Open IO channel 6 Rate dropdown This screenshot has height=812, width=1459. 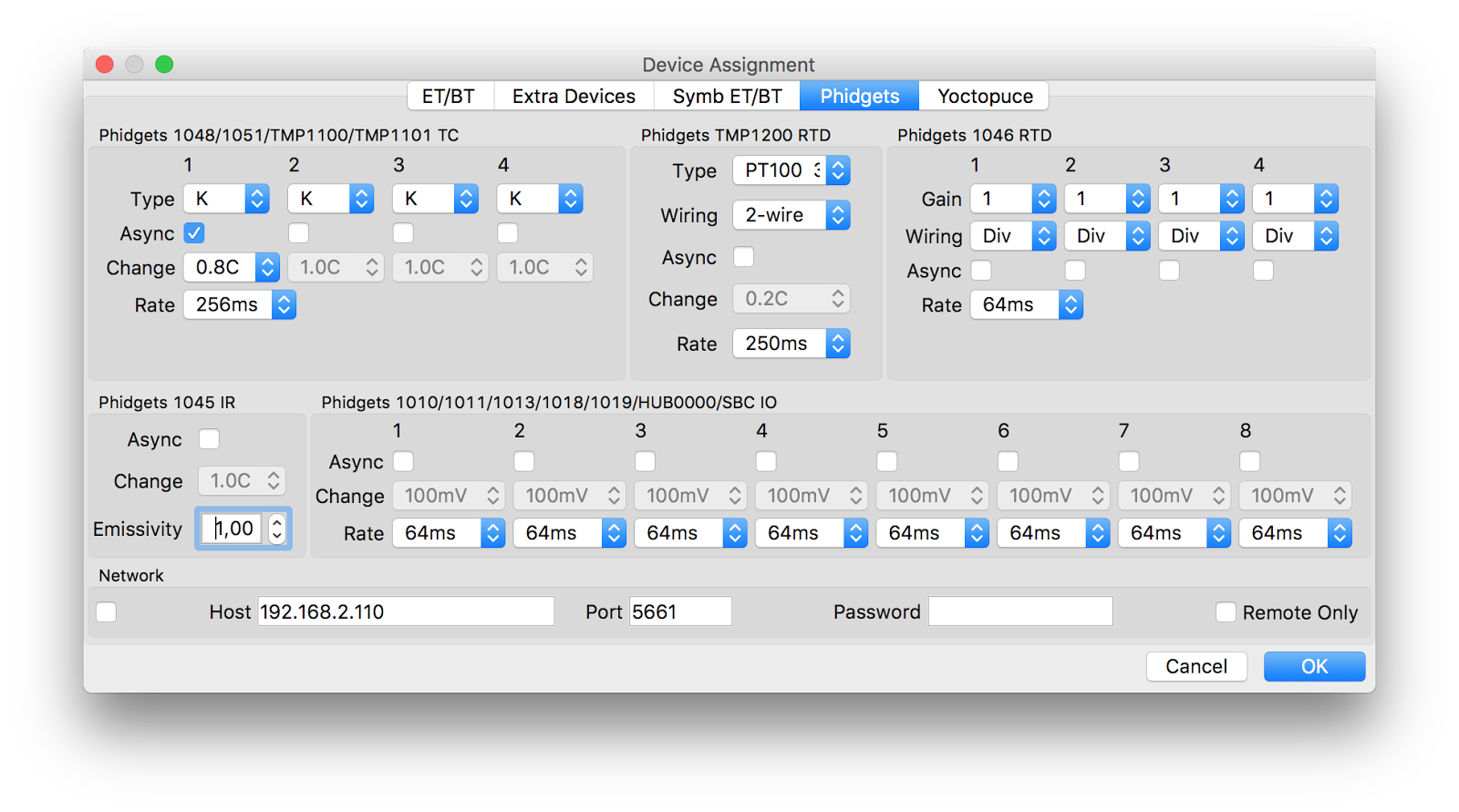click(x=1053, y=533)
